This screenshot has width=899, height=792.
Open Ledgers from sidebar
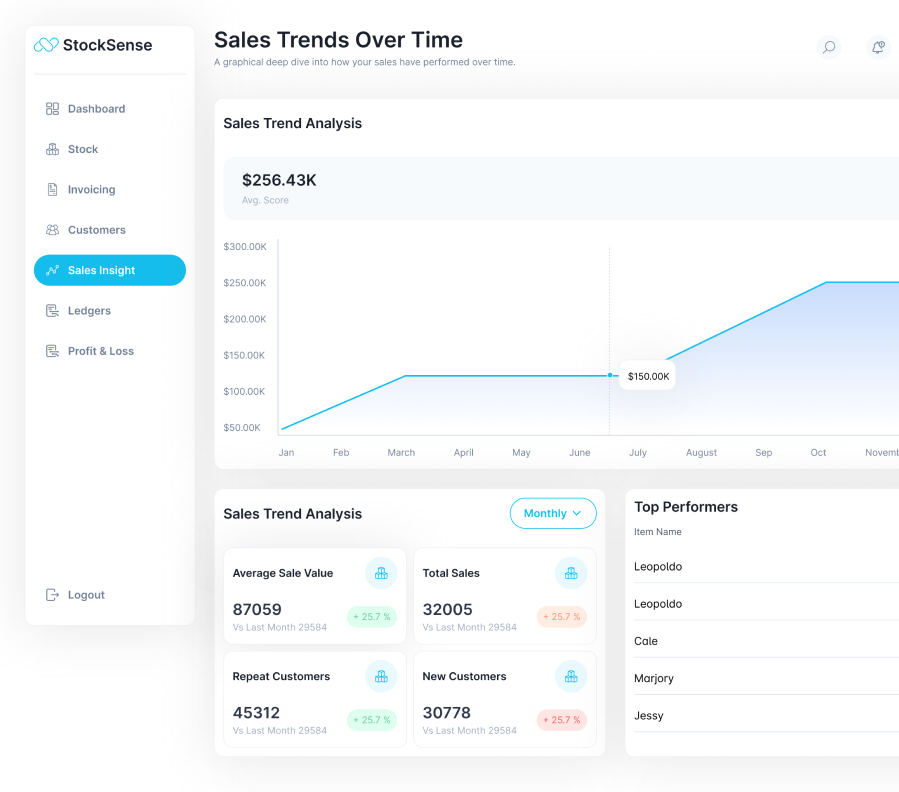click(x=110, y=311)
